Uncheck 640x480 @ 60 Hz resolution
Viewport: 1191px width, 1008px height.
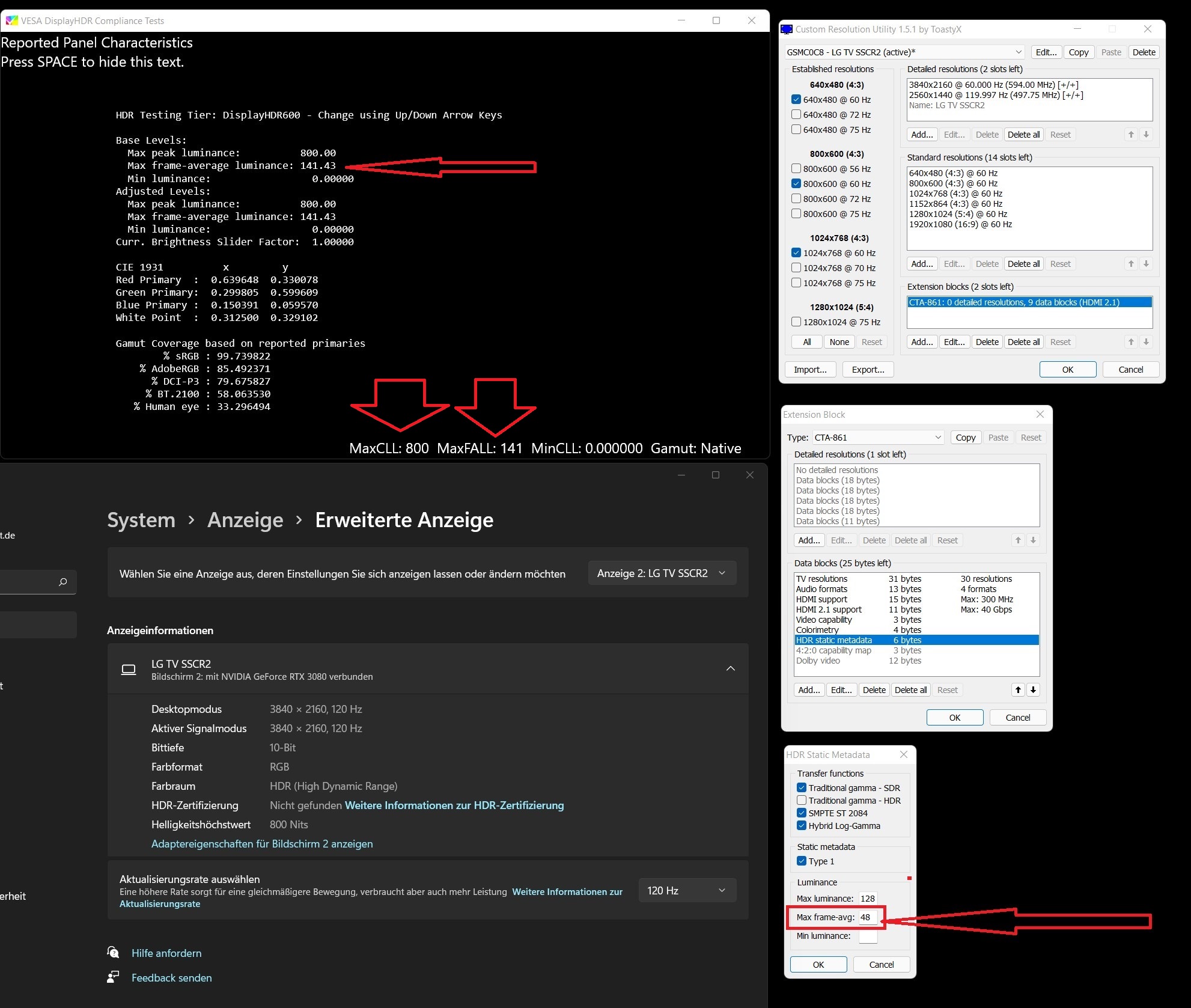[796, 100]
